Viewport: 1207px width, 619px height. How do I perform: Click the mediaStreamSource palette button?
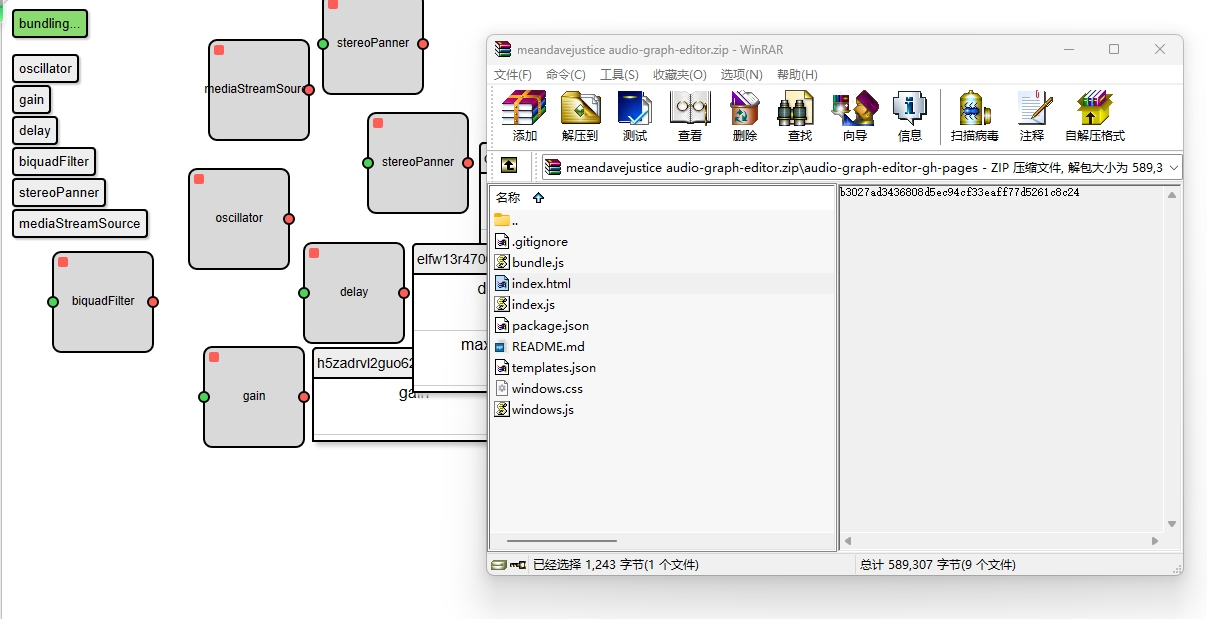coord(80,224)
